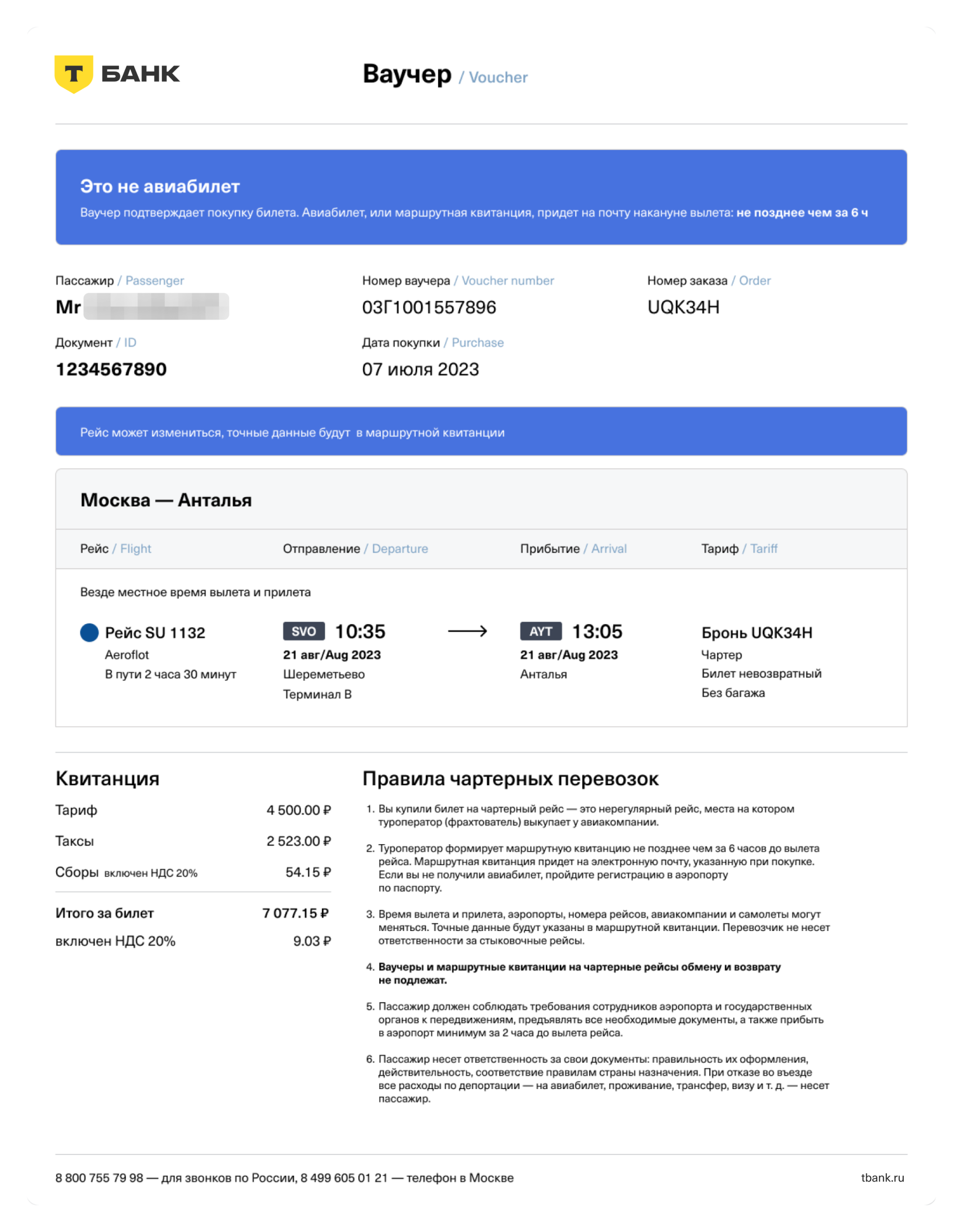Select order number UQK34H at top
This screenshot has width=963, height=1232.
tap(683, 307)
